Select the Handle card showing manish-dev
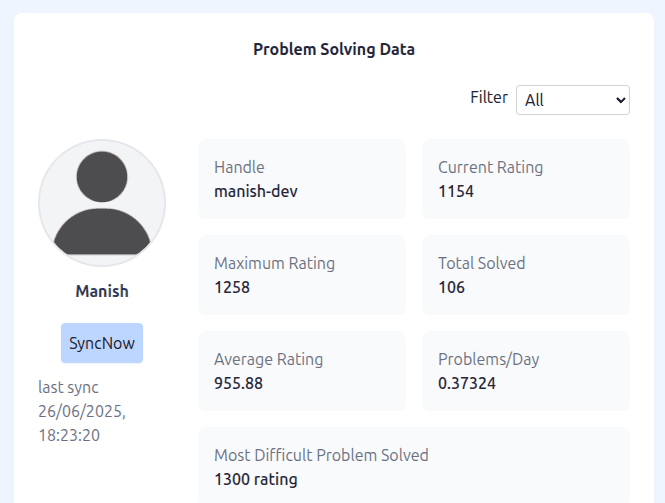Viewport: 665px width, 503px height. (302, 179)
